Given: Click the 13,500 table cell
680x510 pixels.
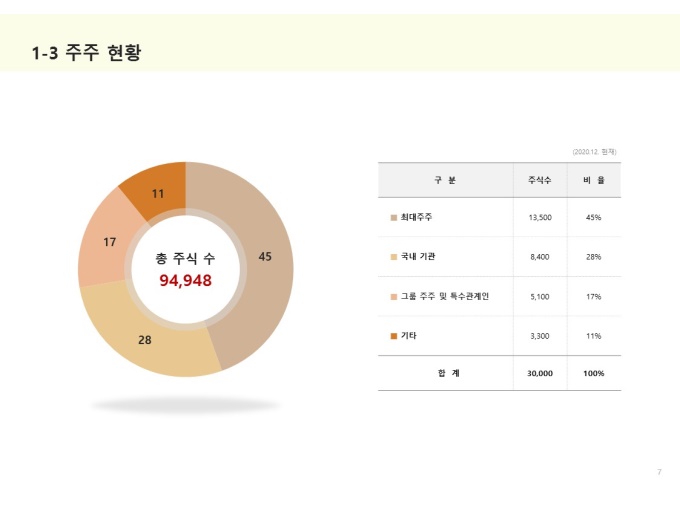Looking at the screenshot, I should click(540, 218).
